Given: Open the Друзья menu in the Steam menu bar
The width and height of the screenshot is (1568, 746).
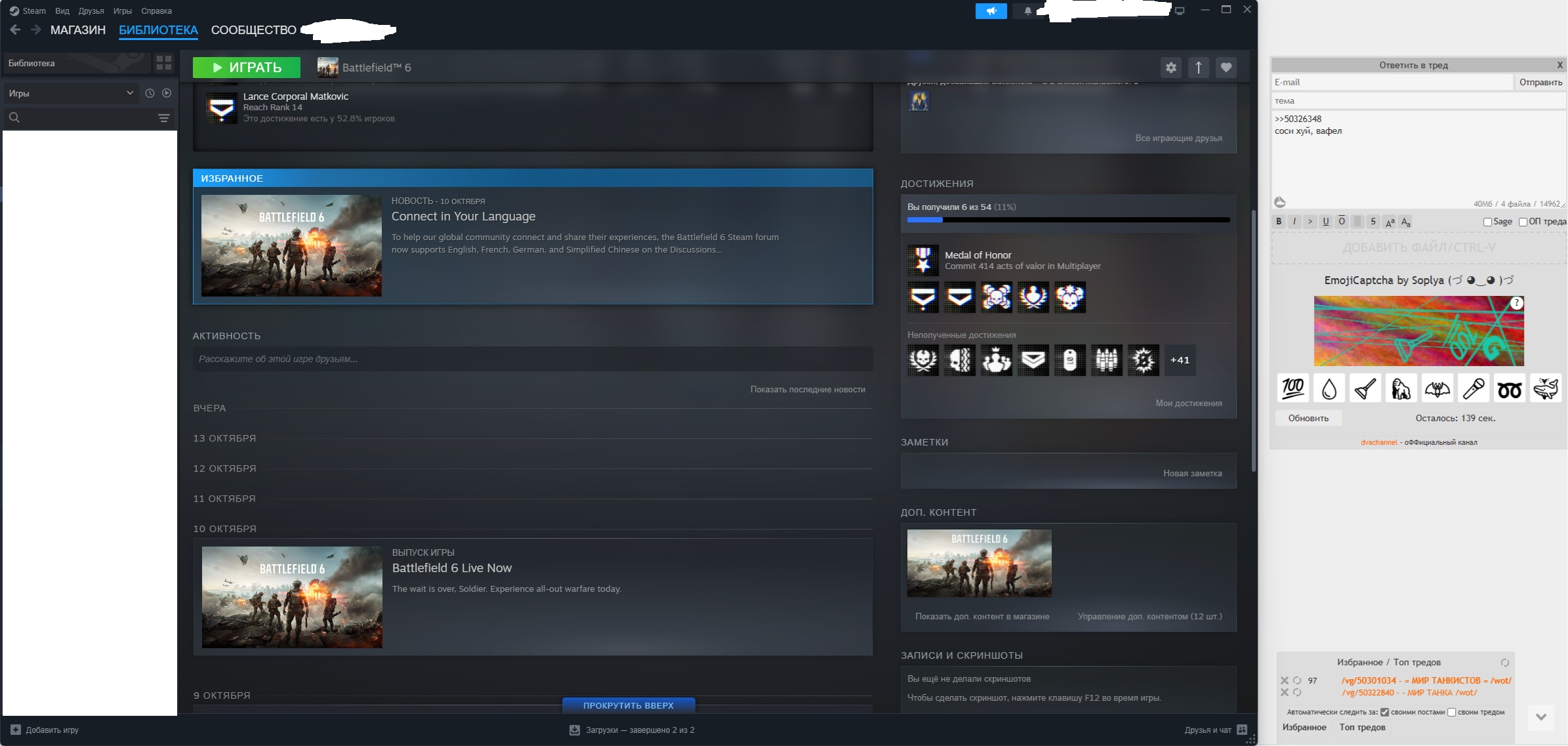Looking at the screenshot, I should point(91,11).
